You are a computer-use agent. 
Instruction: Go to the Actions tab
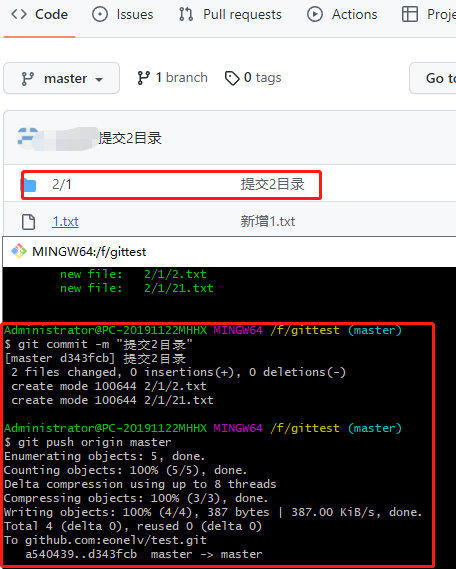(x=342, y=15)
